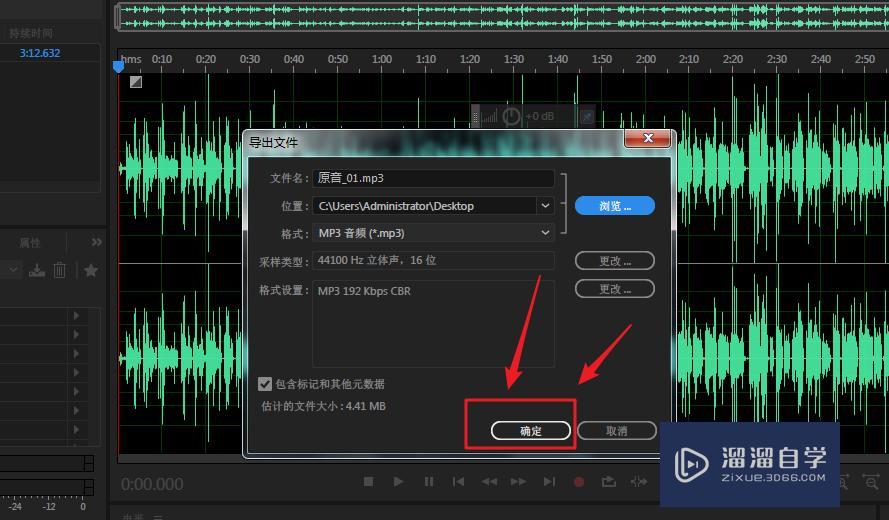The width and height of the screenshot is (889, 520).
Task: Click the fast forward double-arrow button
Action: 518,481
